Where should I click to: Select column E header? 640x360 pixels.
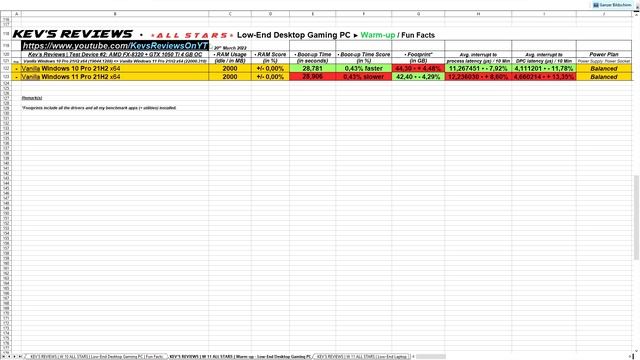(x=313, y=14)
